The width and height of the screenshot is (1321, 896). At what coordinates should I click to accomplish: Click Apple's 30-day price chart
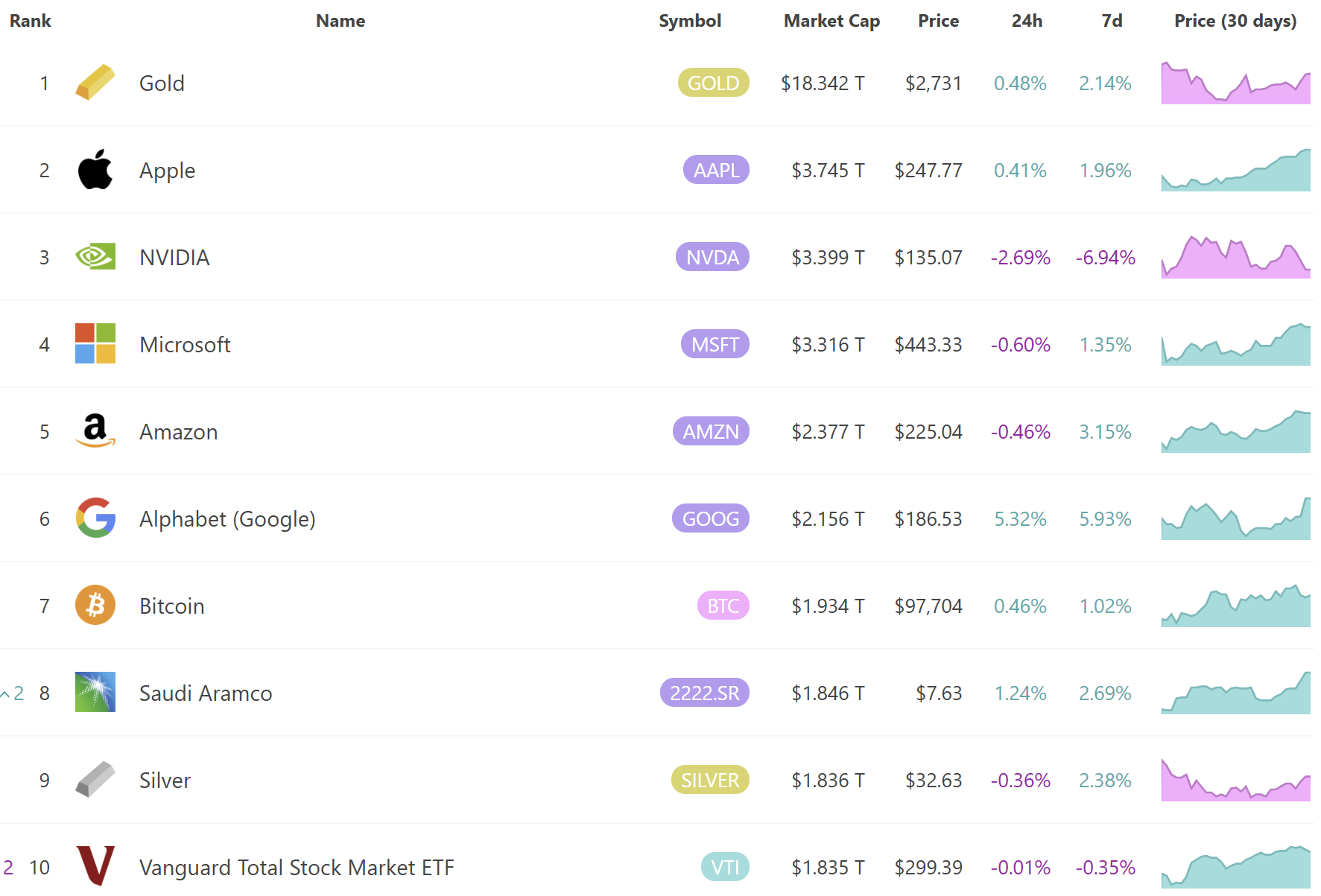pos(1235,170)
